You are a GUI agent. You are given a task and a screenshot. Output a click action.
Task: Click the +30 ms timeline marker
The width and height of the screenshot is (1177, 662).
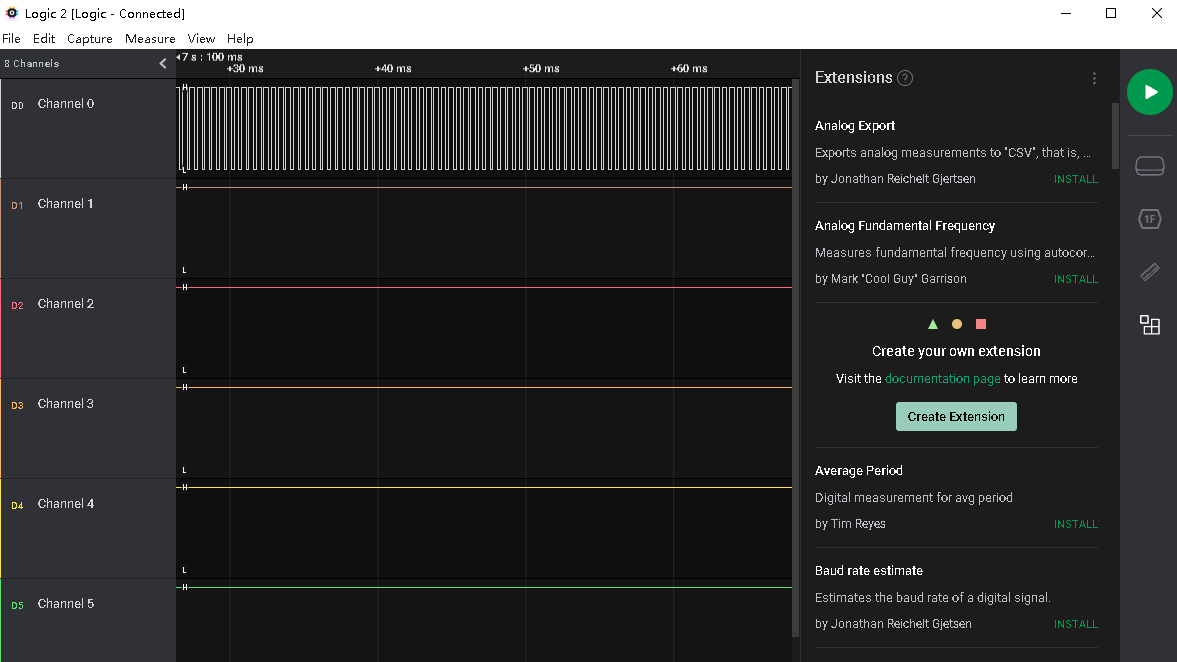pyautogui.click(x=245, y=68)
